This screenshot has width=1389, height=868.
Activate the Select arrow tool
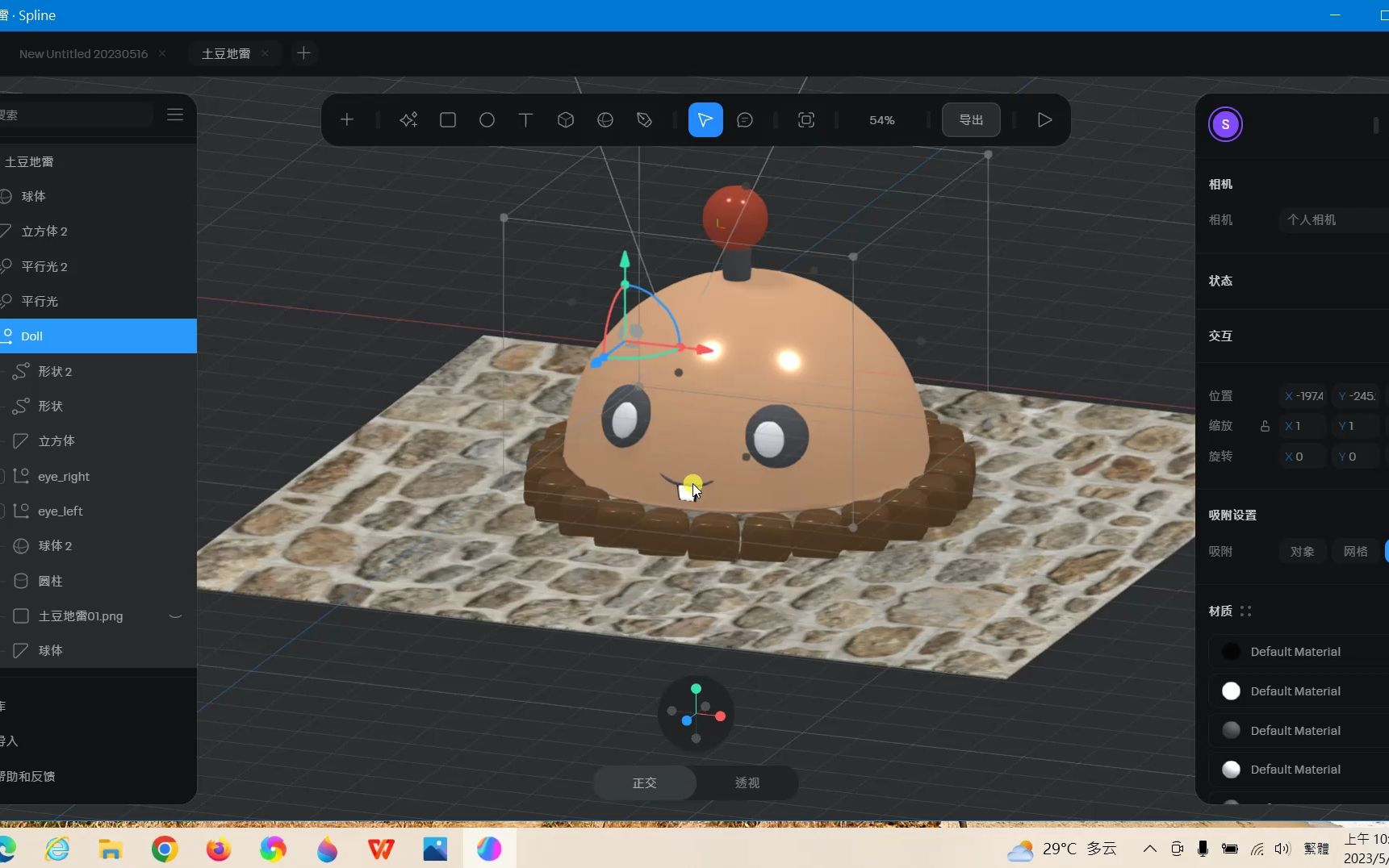(x=705, y=120)
